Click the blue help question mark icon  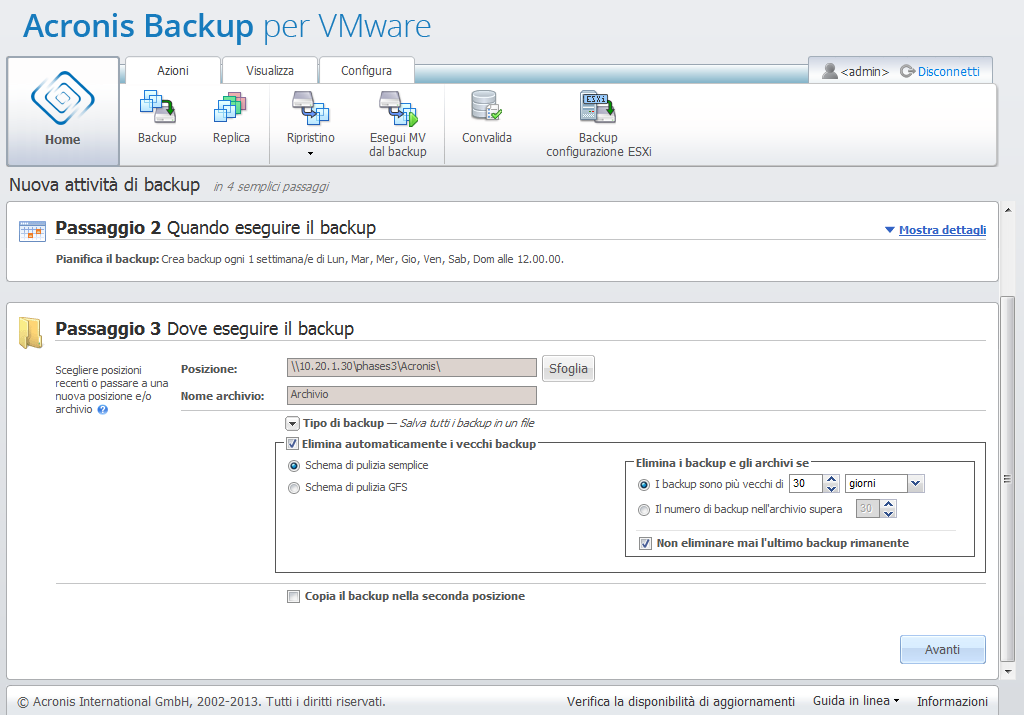[x=103, y=410]
